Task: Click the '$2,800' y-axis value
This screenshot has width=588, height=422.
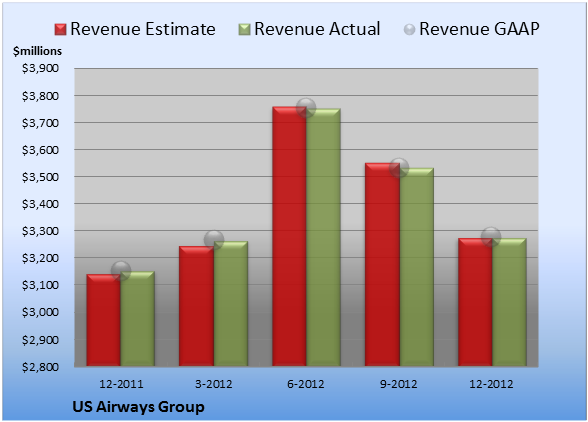Action: [x=40, y=367]
